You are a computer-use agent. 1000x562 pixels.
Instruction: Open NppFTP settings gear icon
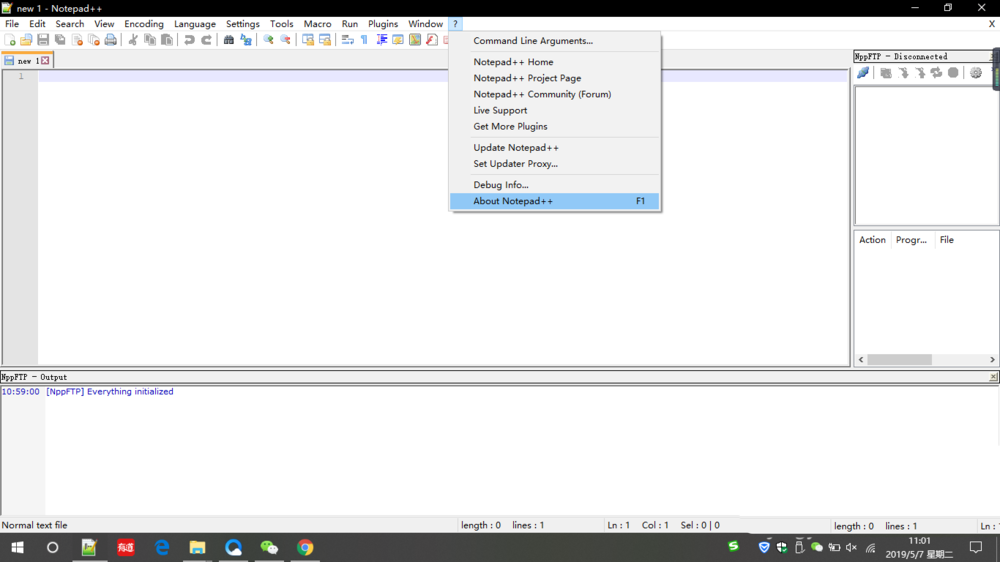[976, 73]
